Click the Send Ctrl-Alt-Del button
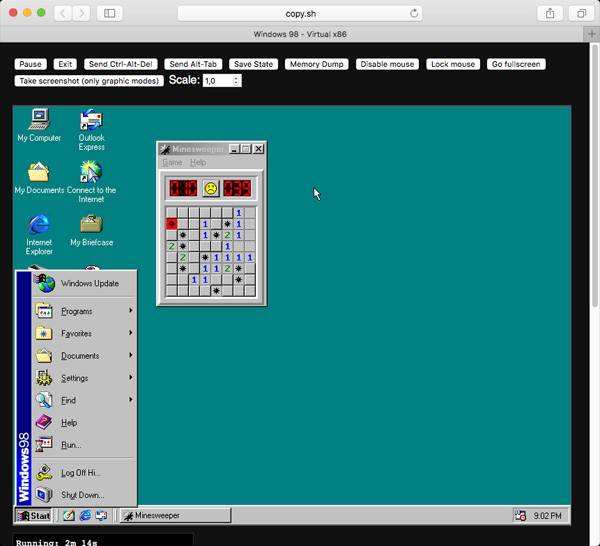600x546 pixels. [121, 64]
